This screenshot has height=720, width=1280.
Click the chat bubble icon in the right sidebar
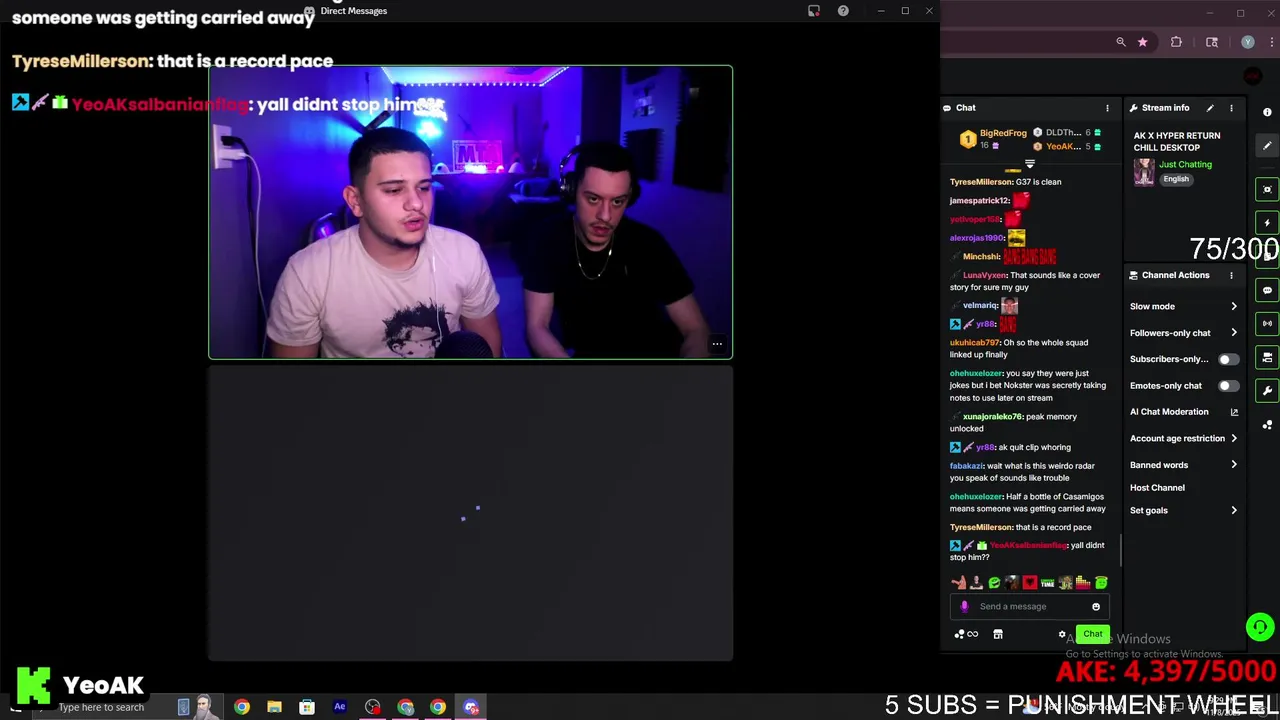[1267, 290]
